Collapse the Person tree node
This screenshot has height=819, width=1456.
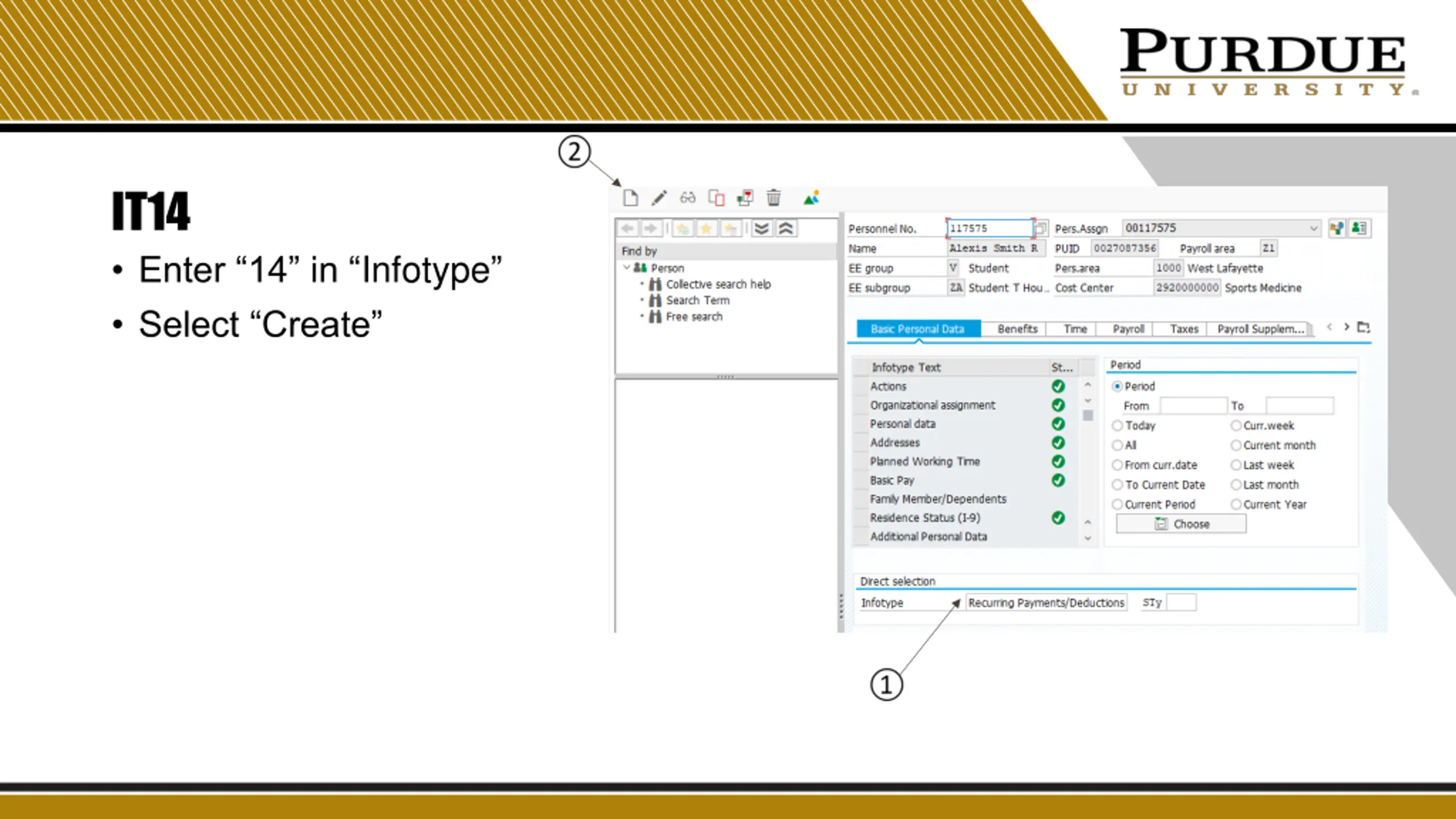626,267
